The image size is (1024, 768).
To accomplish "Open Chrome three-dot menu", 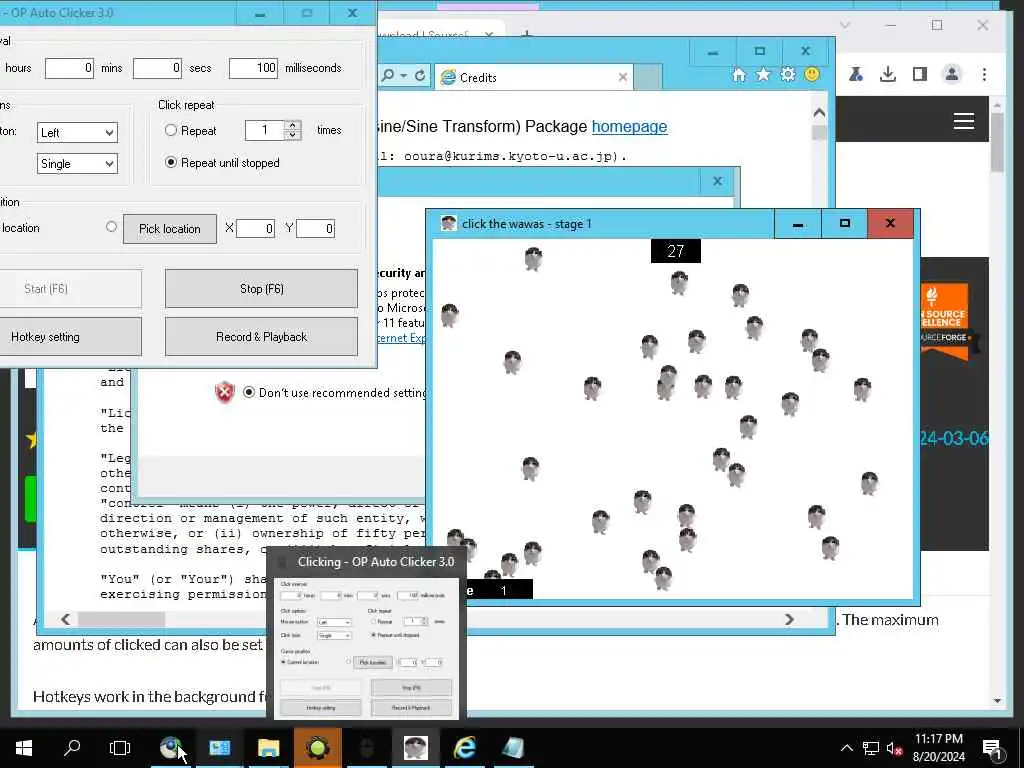I will pyautogui.click(x=984, y=74).
